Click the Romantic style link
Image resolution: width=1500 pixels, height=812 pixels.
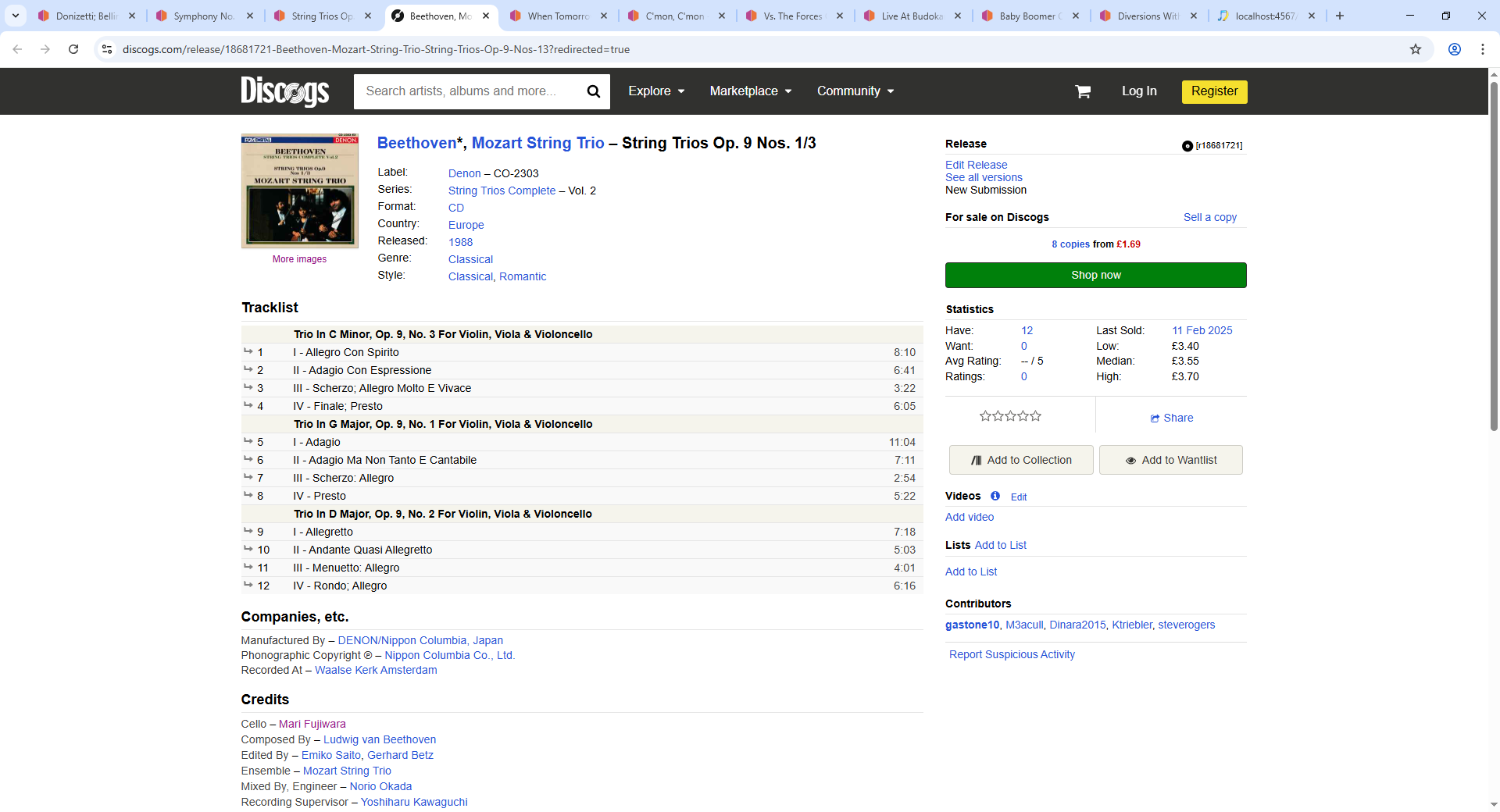(523, 276)
